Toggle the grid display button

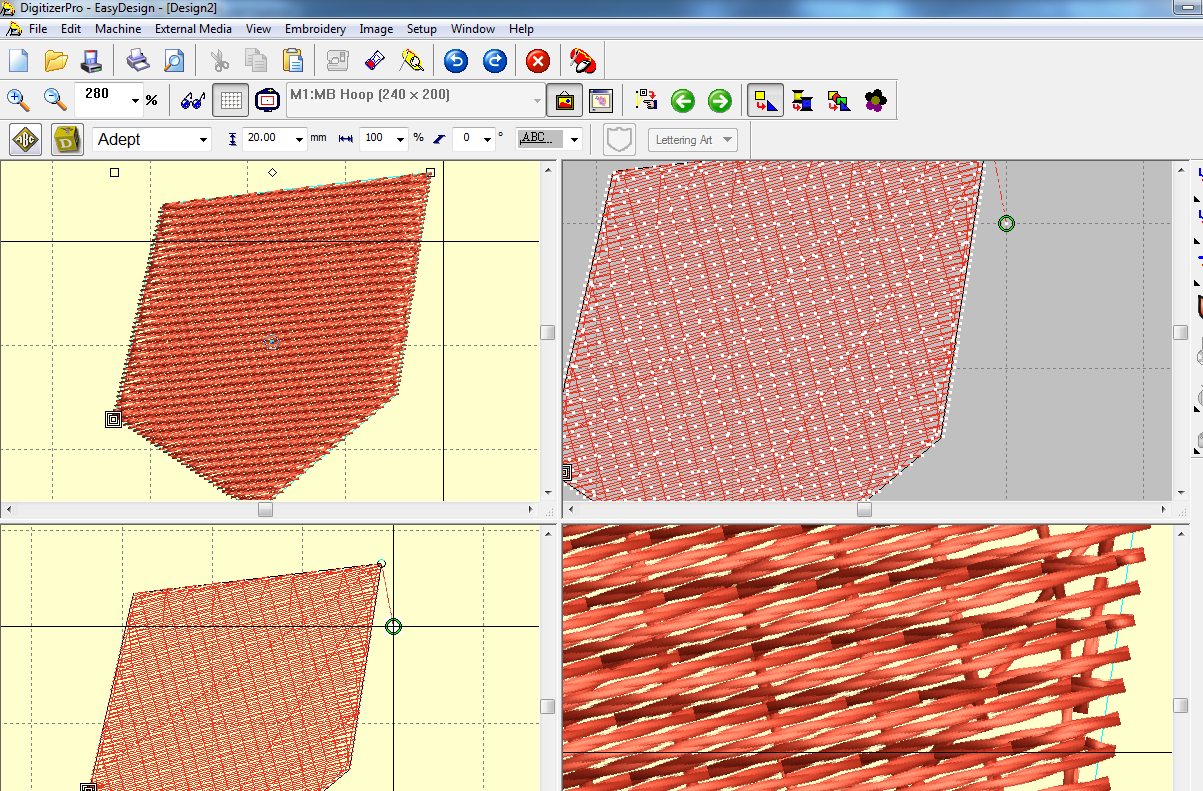click(231, 100)
